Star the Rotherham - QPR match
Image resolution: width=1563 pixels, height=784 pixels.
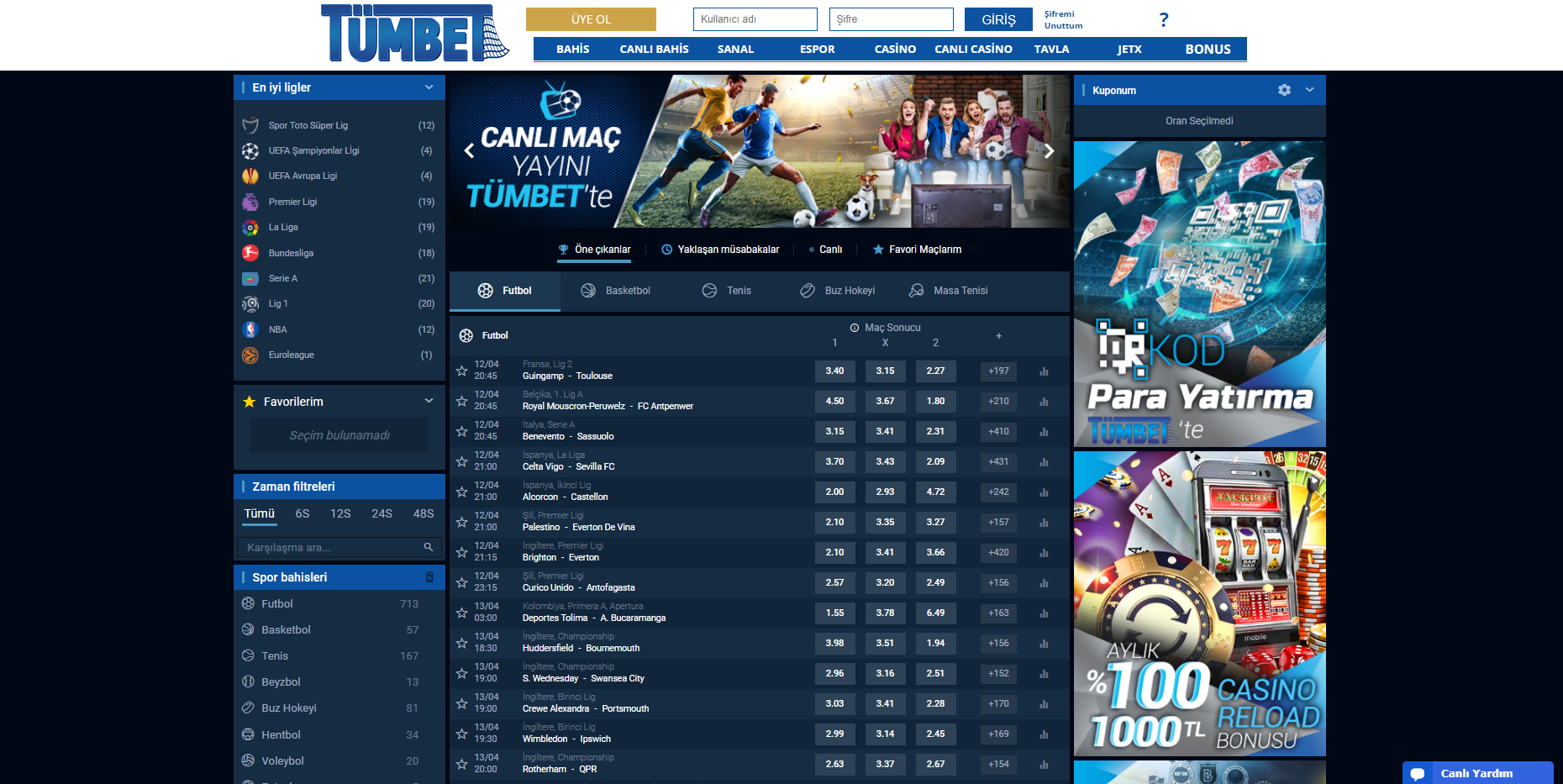point(461,764)
